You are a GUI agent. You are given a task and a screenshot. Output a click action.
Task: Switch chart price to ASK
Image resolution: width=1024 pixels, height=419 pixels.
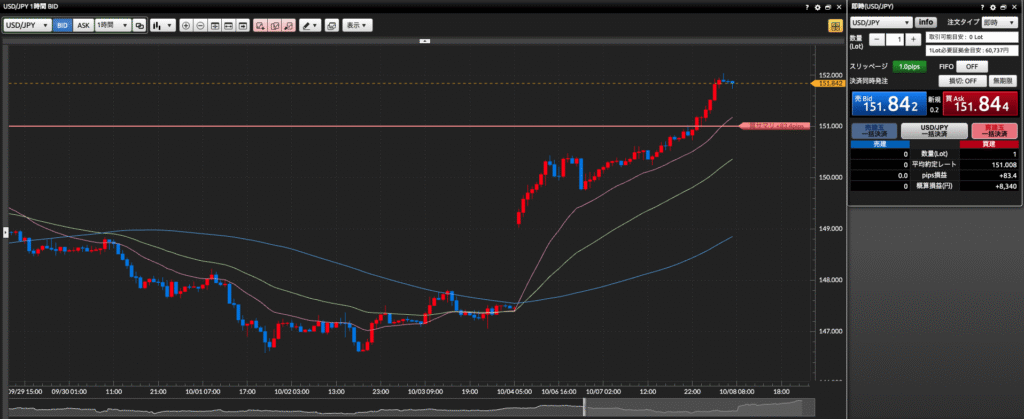tap(83, 25)
